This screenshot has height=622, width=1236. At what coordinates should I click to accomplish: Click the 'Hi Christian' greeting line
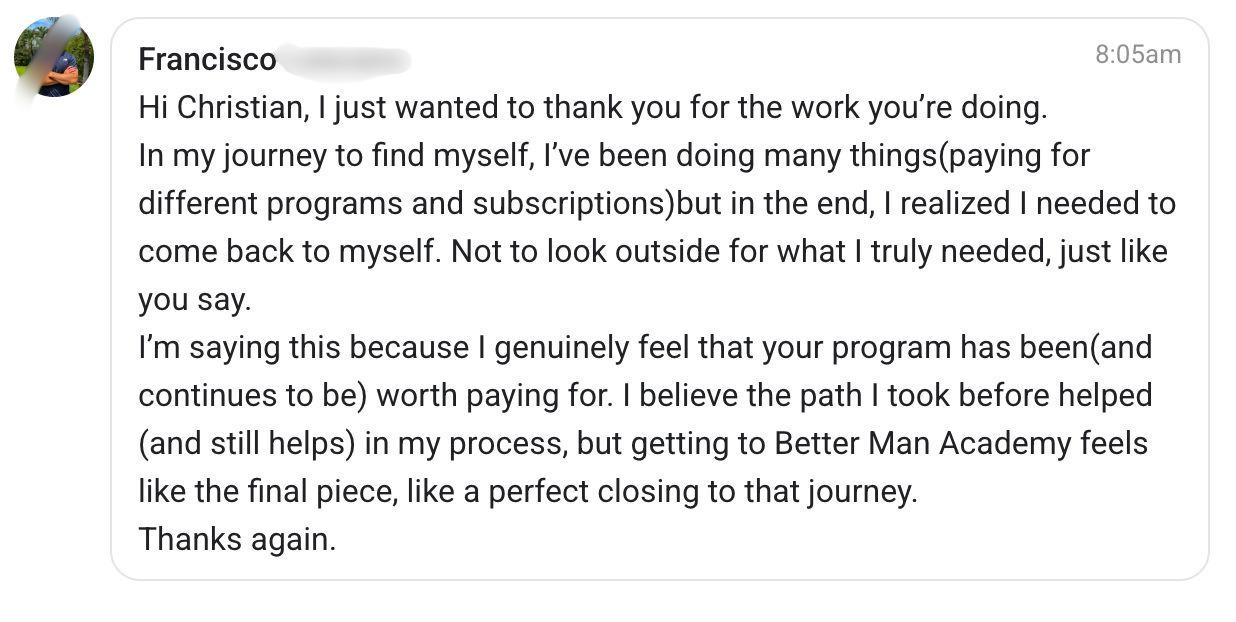coord(593,107)
